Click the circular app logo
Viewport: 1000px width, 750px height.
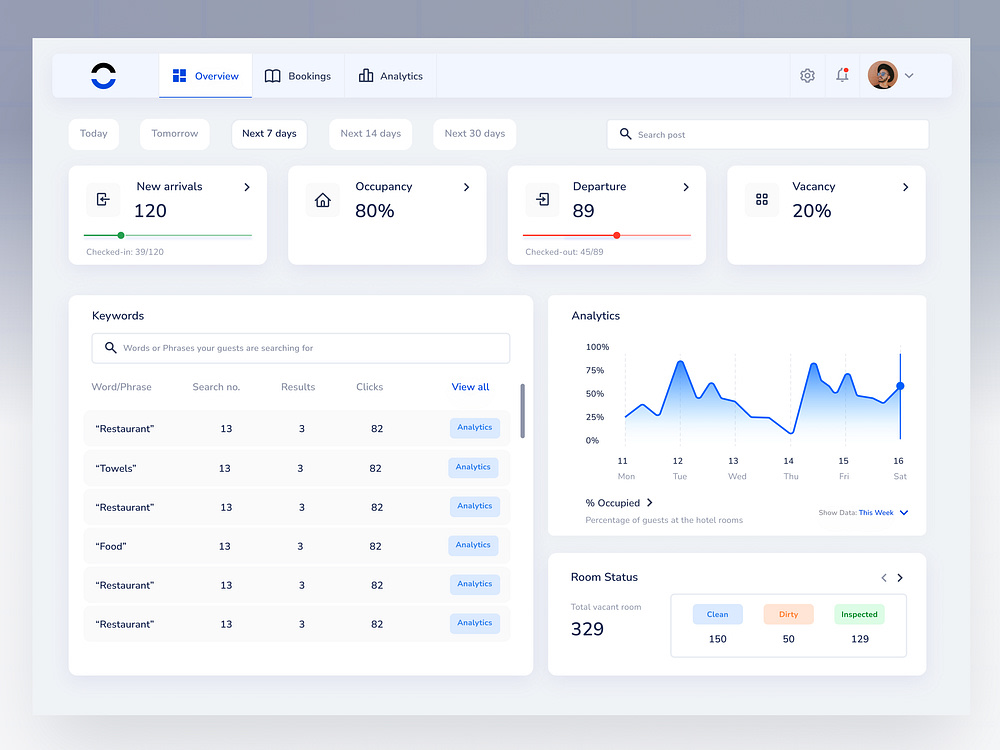[x=103, y=76]
